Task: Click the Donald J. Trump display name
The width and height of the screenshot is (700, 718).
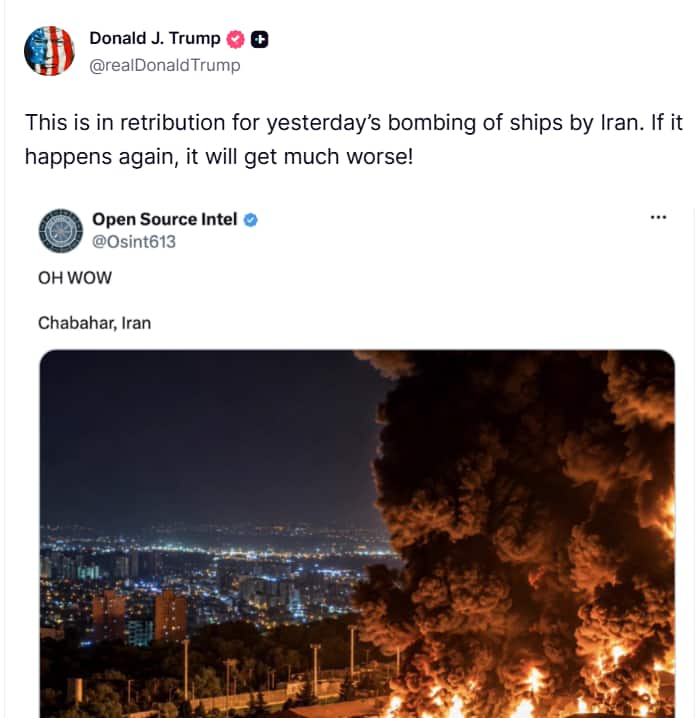Action: coord(155,38)
